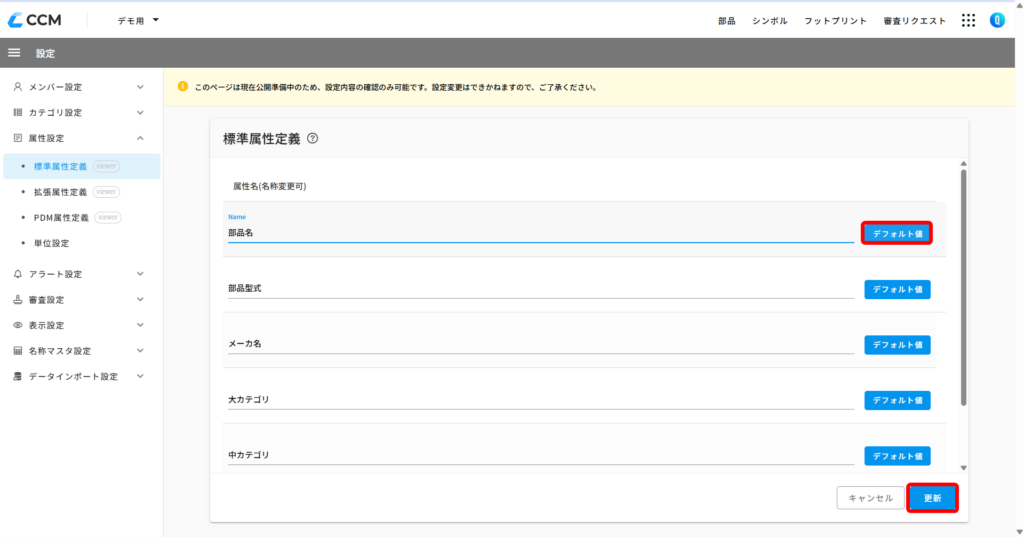The image size is (1024, 537).
Task: Go to 部品 in top navigation
Action: 726,21
